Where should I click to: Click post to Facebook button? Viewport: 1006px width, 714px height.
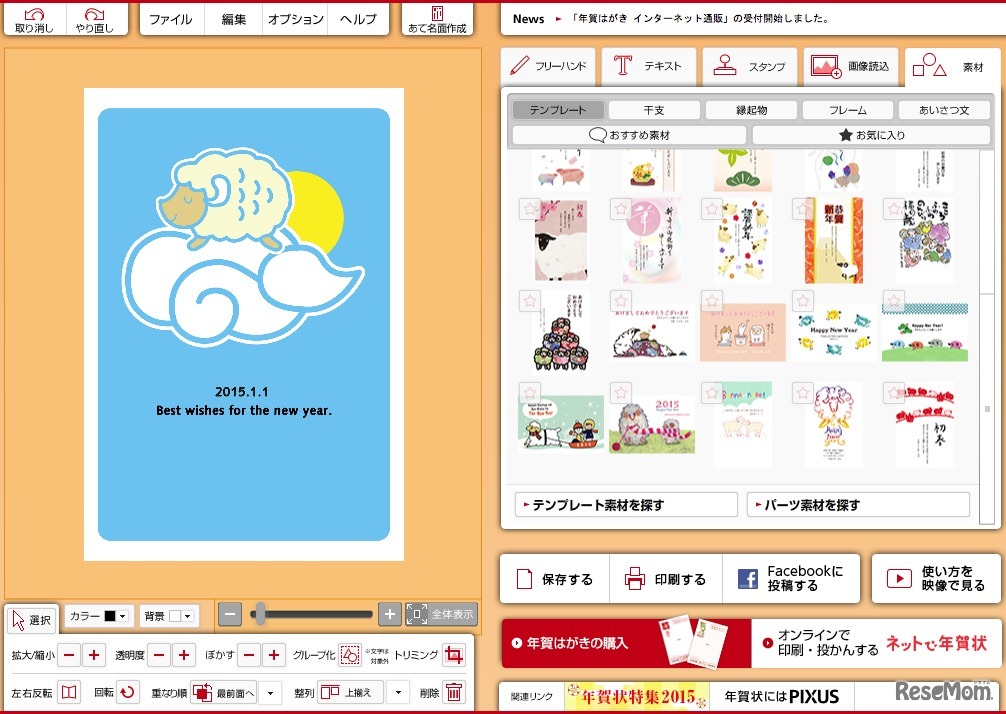[790, 579]
